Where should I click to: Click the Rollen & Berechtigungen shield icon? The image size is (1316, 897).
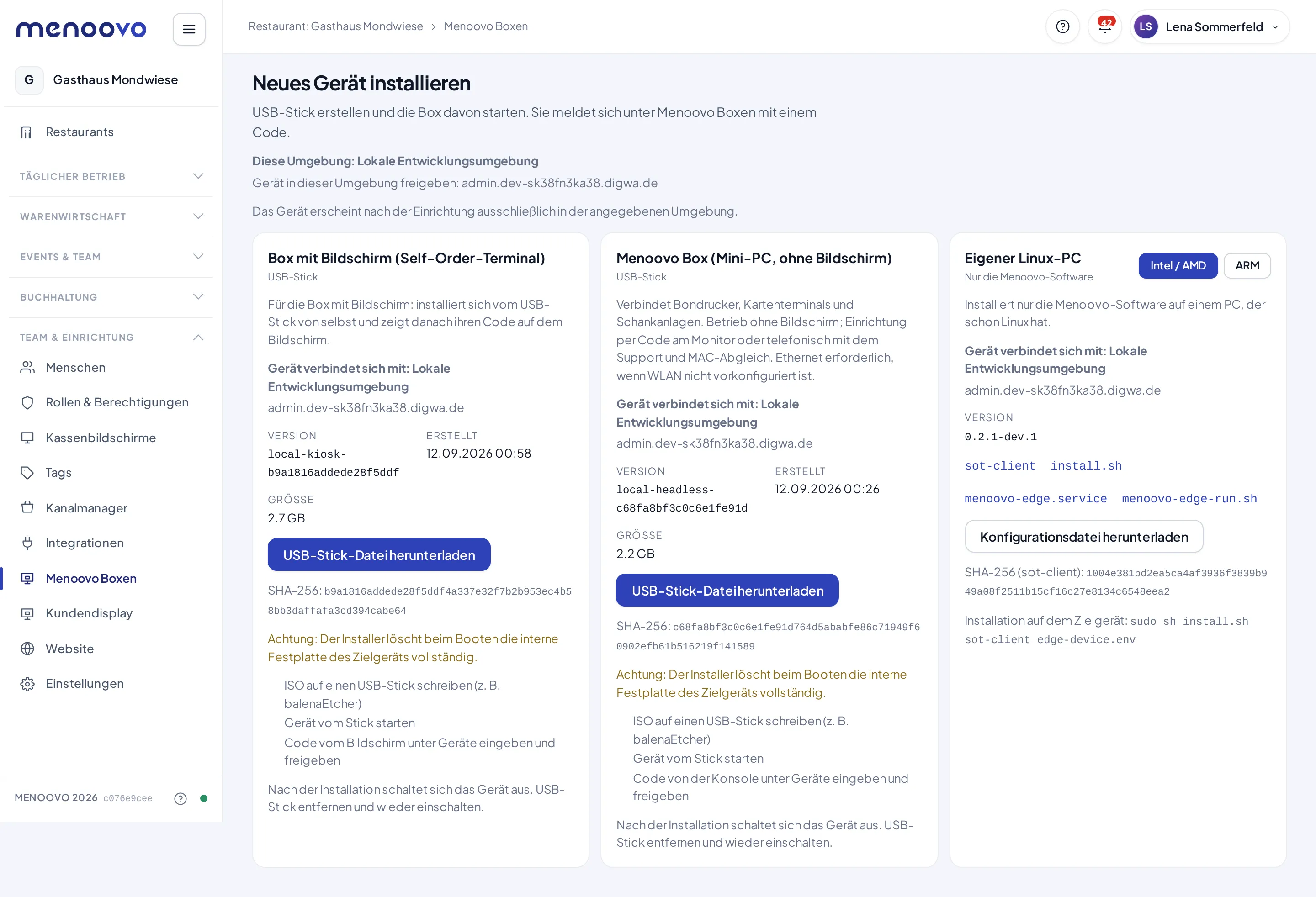pyautogui.click(x=27, y=402)
